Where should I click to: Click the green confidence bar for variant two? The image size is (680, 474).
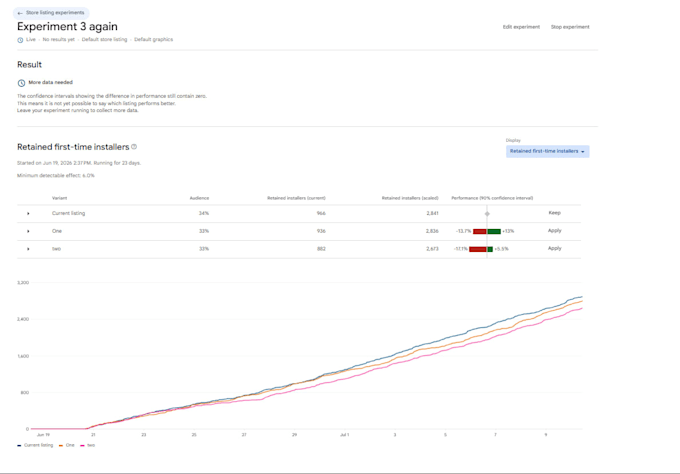click(490, 249)
